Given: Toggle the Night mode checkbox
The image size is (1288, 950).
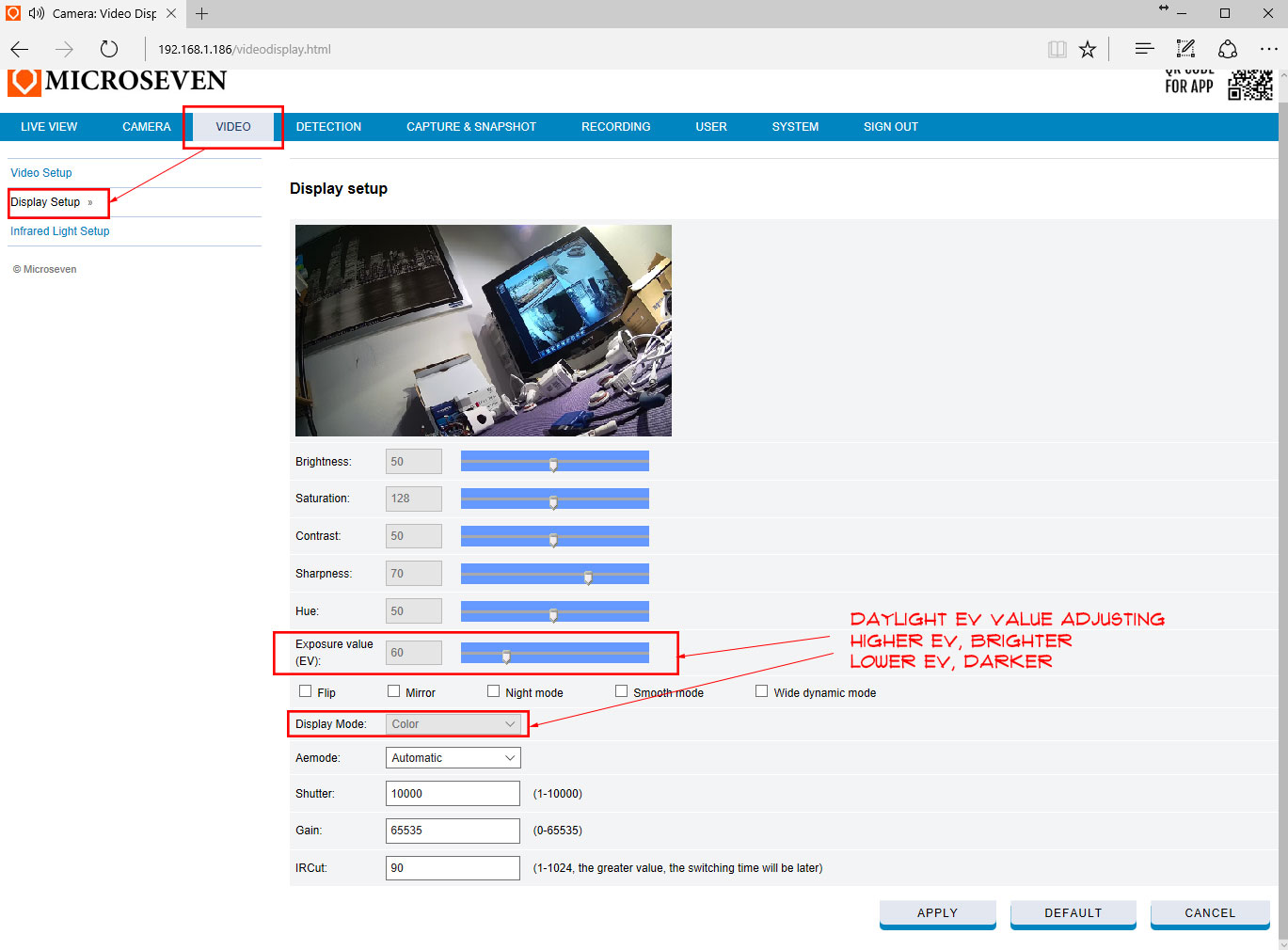Looking at the screenshot, I should [x=493, y=691].
